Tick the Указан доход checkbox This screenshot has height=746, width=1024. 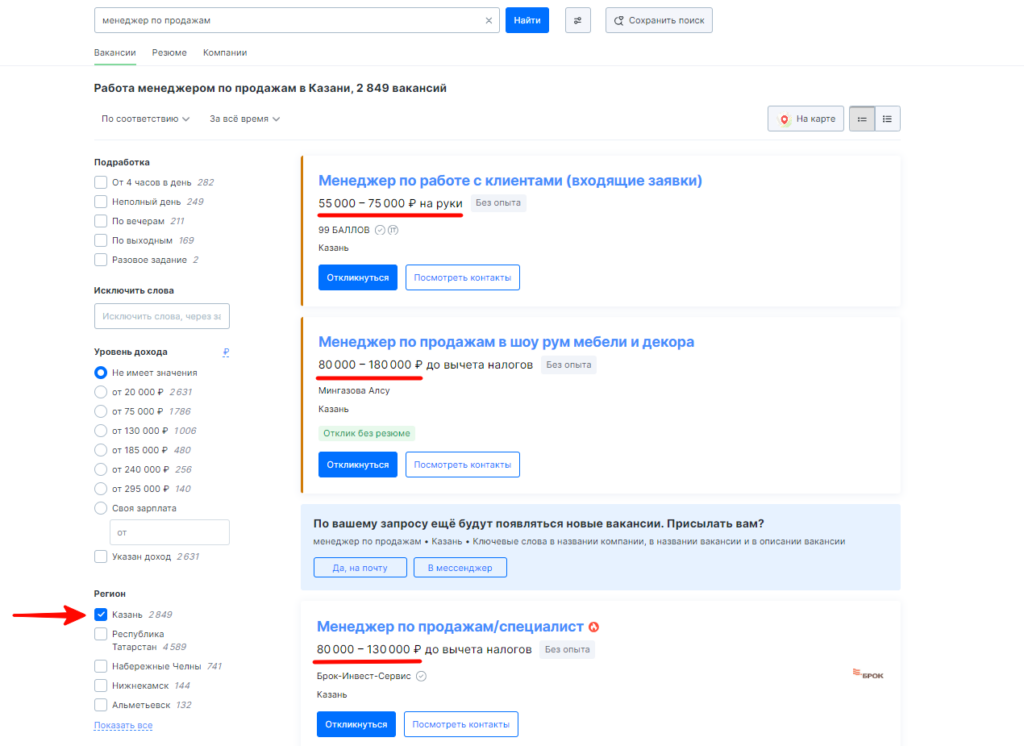click(x=101, y=557)
